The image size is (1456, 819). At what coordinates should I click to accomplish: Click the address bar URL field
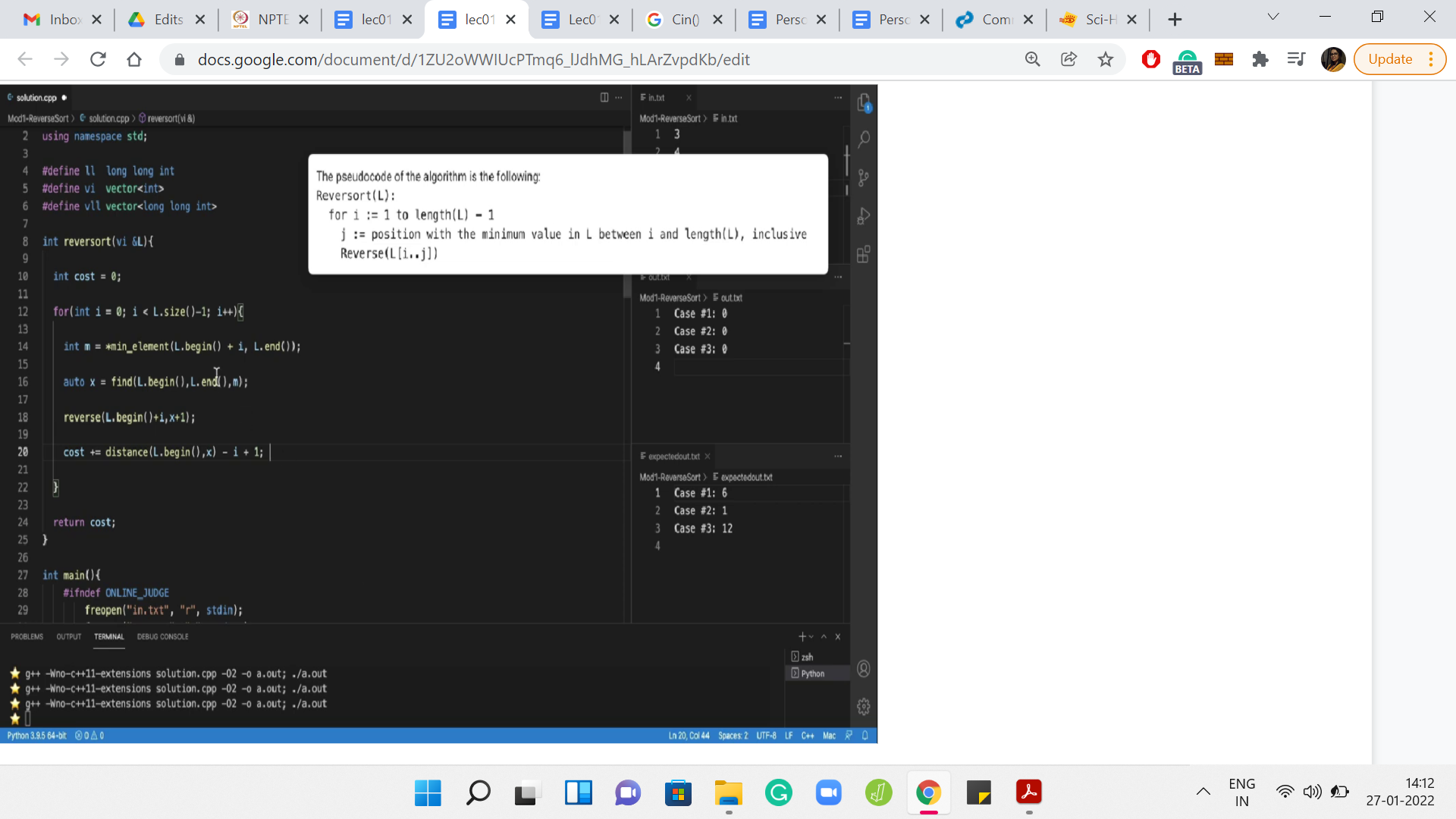531,59
